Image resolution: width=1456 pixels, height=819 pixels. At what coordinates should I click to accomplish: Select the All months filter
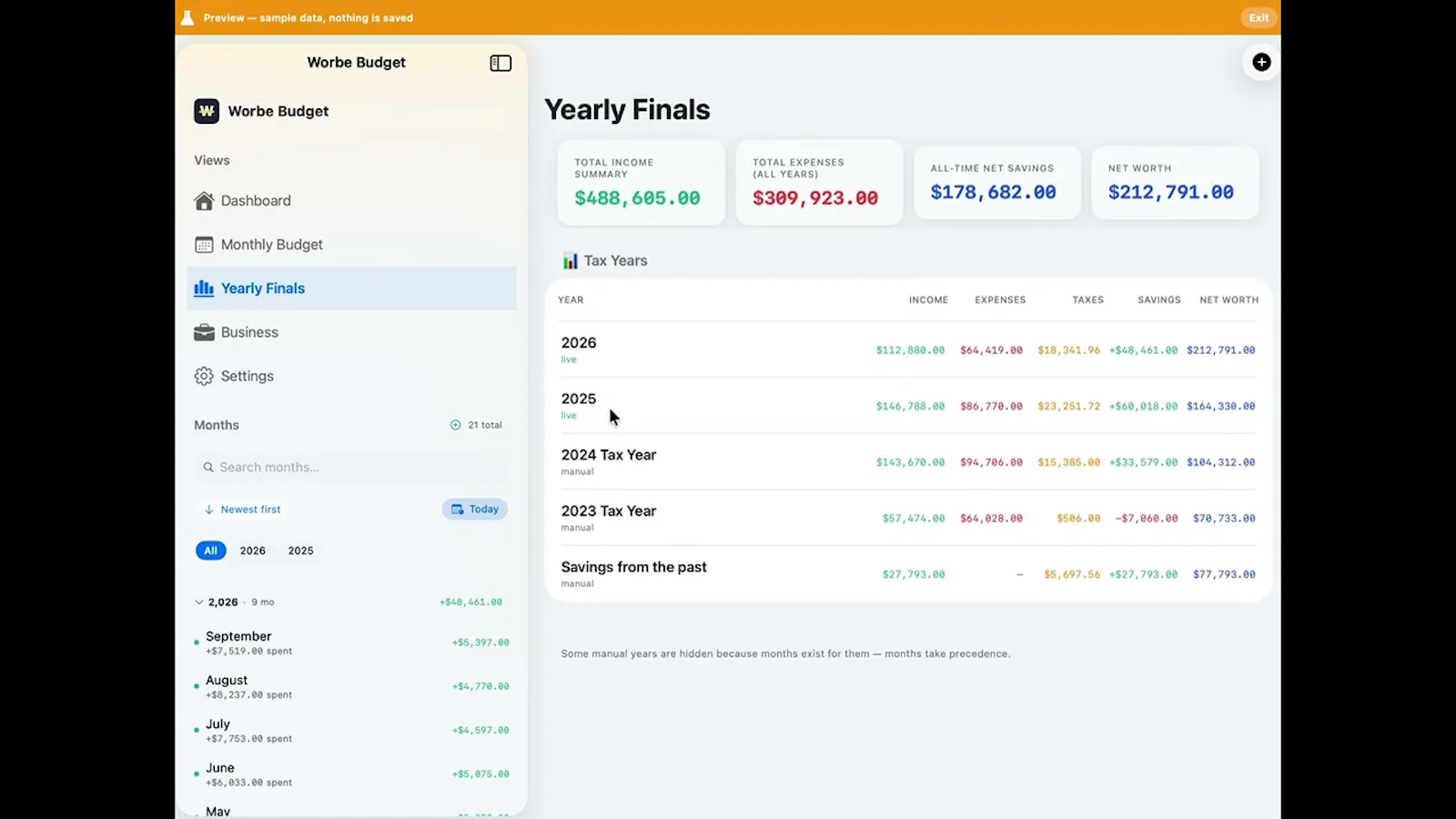click(x=211, y=551)
